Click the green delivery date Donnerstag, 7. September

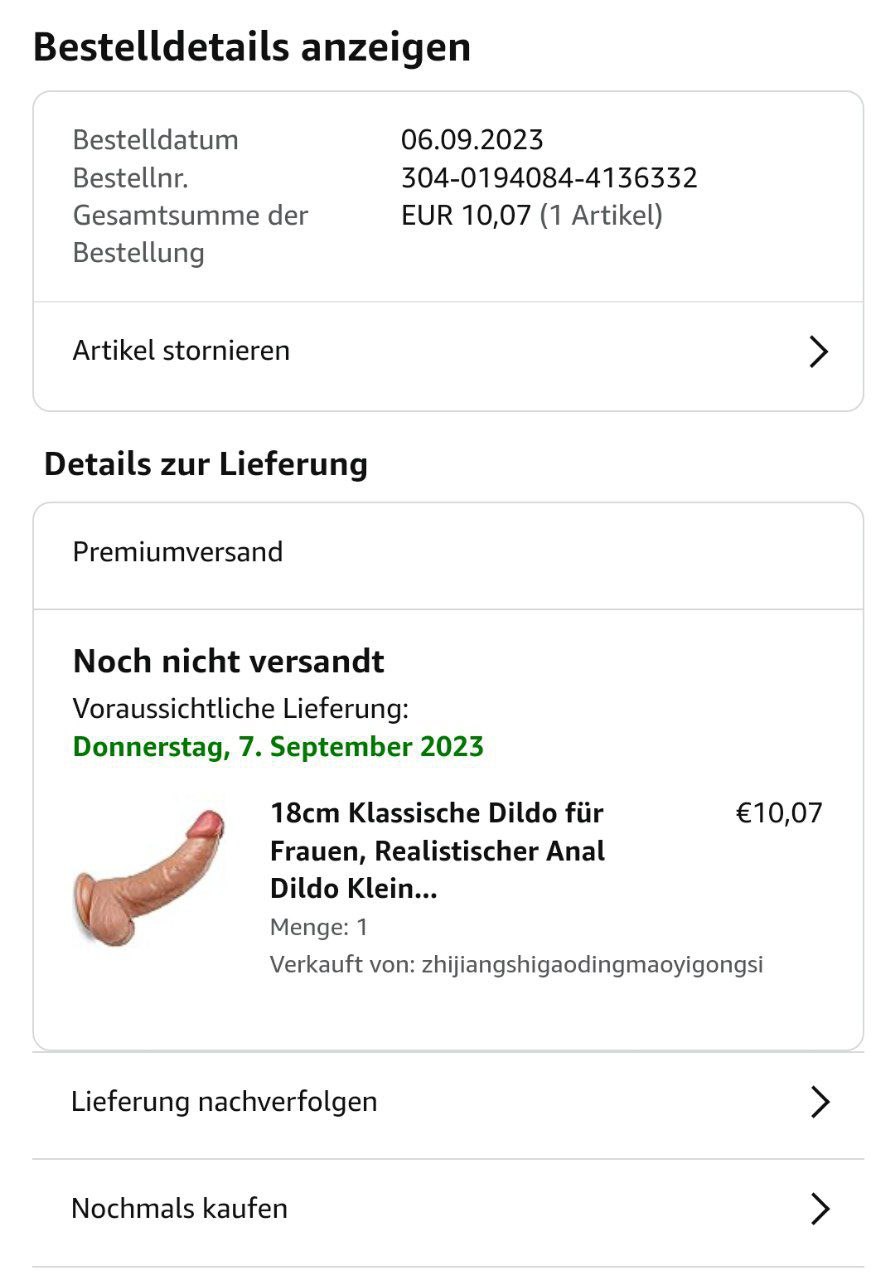click(x=278, y=747)
